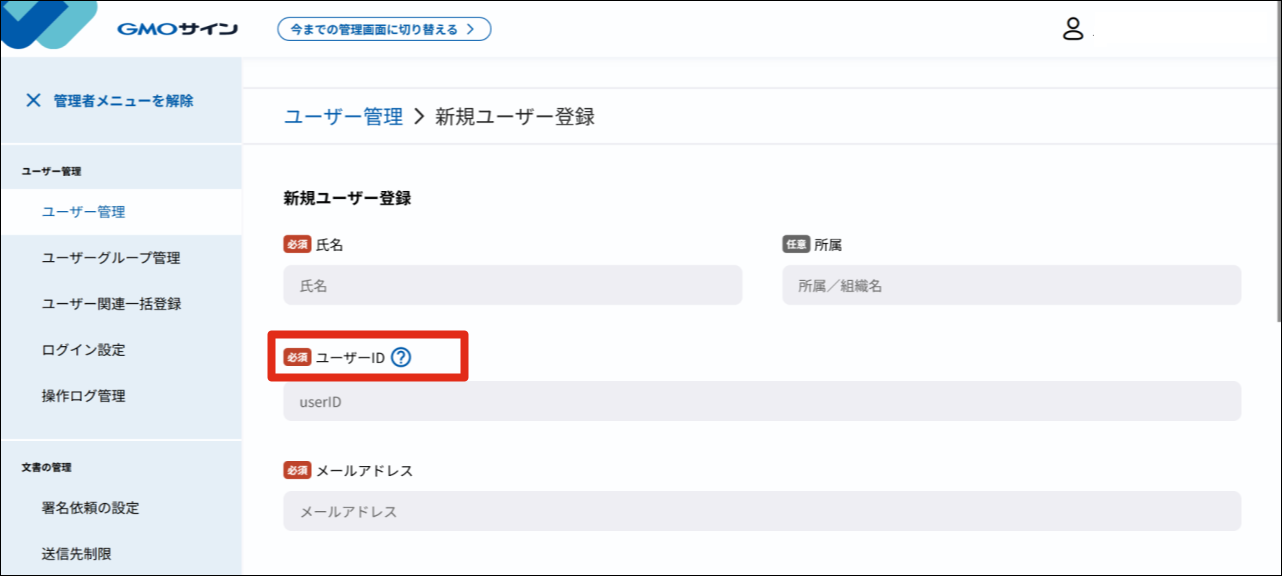
Task: Click the X icon to exit admin menu
Action: (x=33, y=100)
